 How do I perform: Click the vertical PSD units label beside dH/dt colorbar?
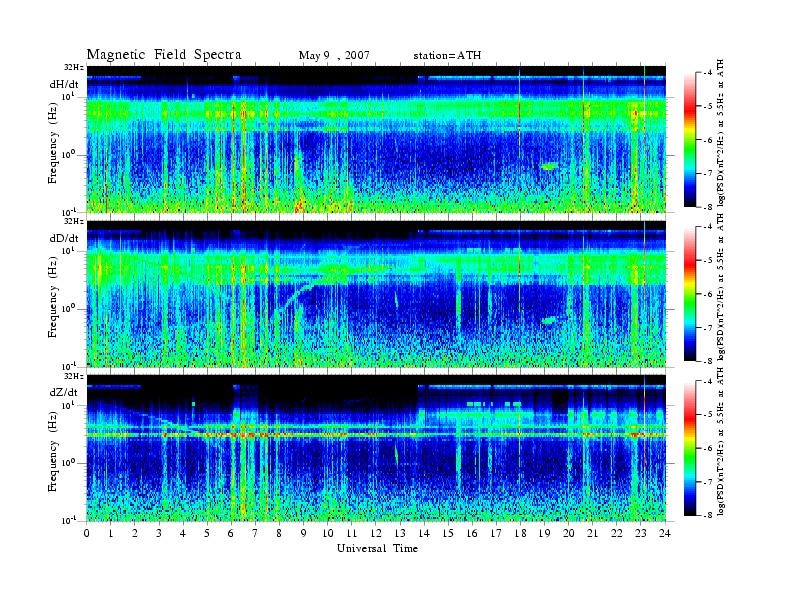pos(721,133)
